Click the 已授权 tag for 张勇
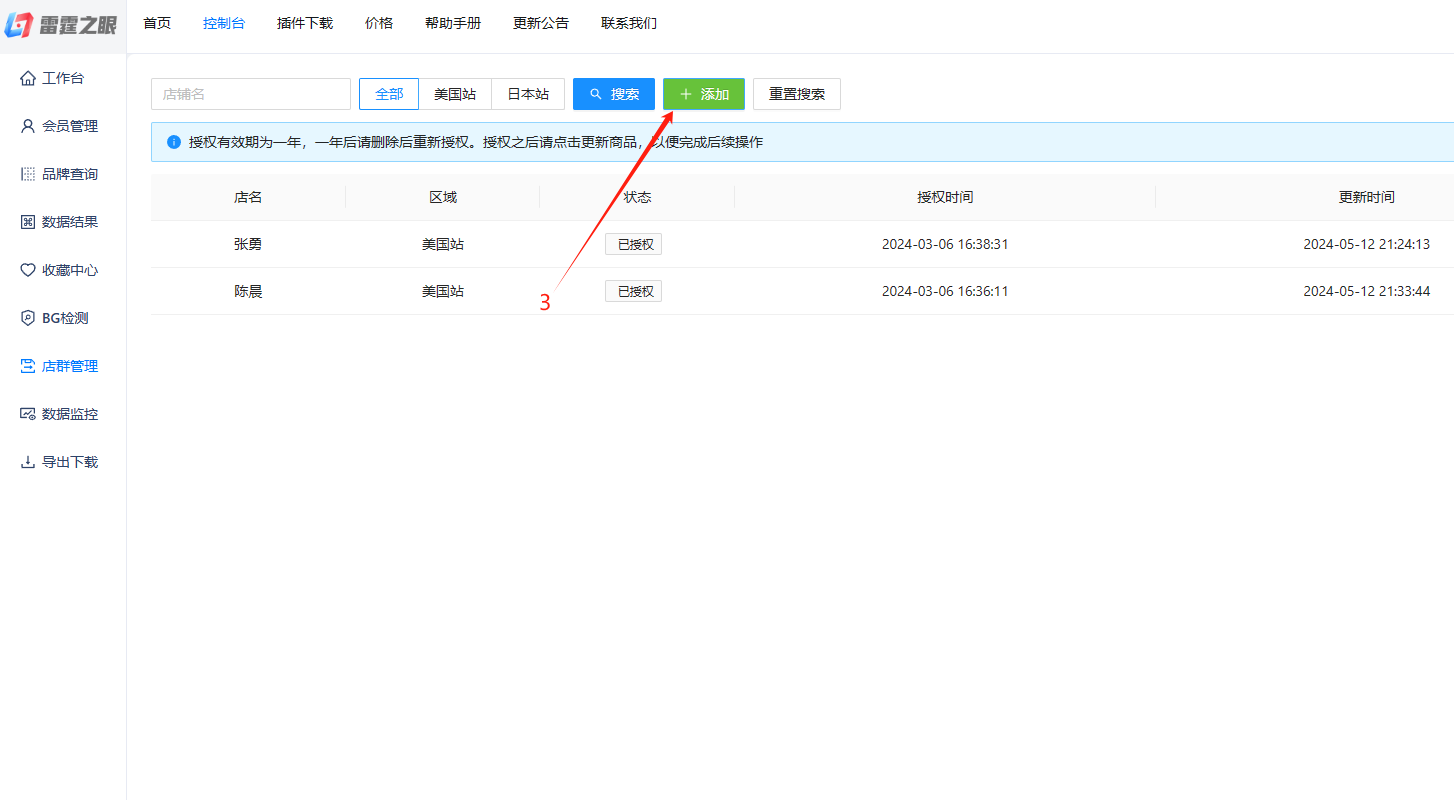 point(633,244)
